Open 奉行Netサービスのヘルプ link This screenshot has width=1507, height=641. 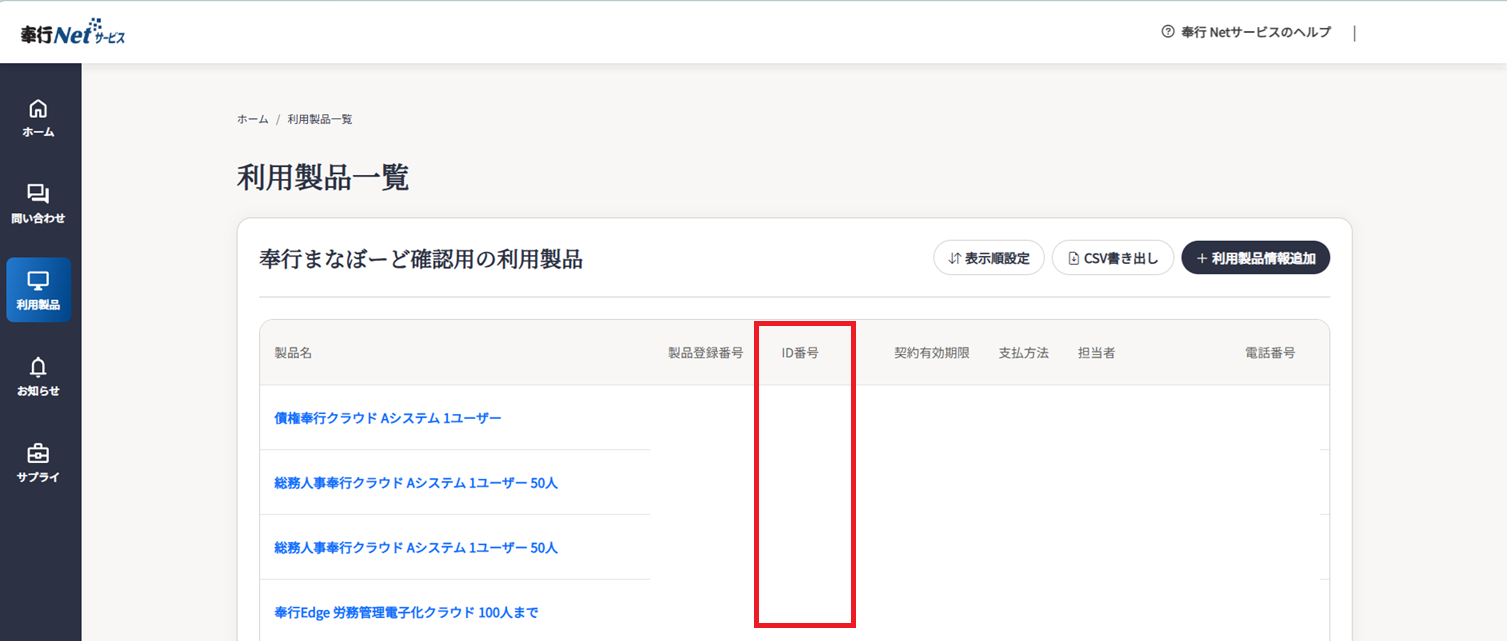tap(1256, 32)
